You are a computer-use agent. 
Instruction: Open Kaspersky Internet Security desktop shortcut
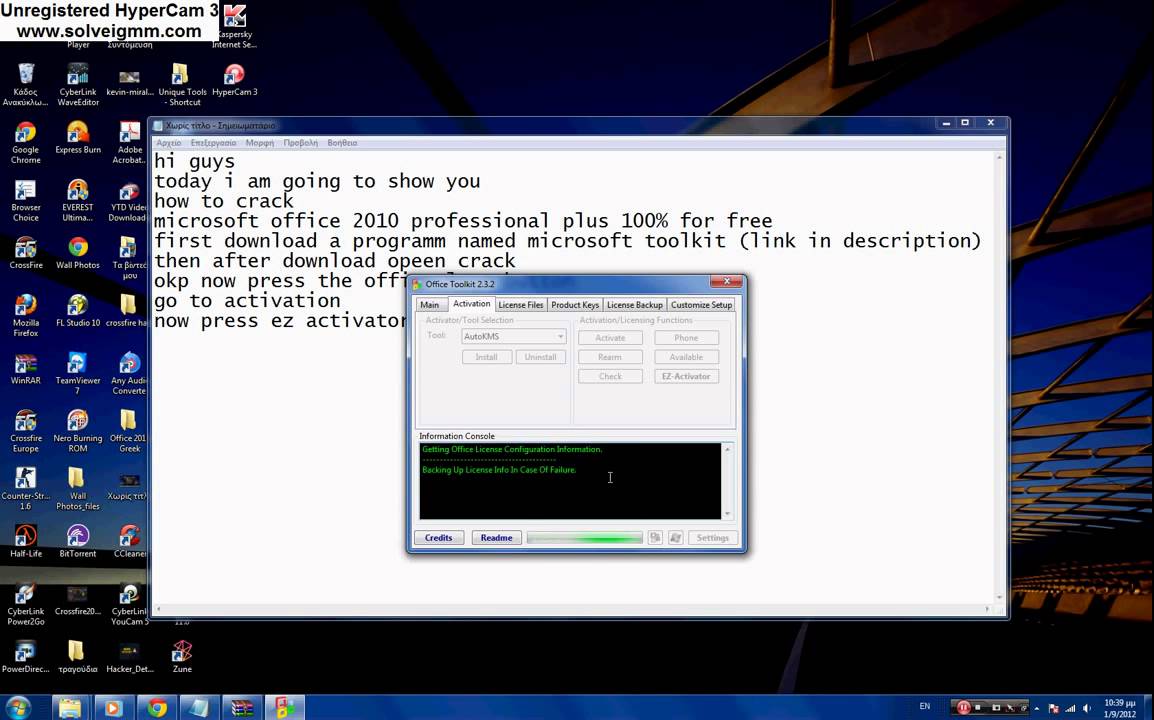(234, 26)
